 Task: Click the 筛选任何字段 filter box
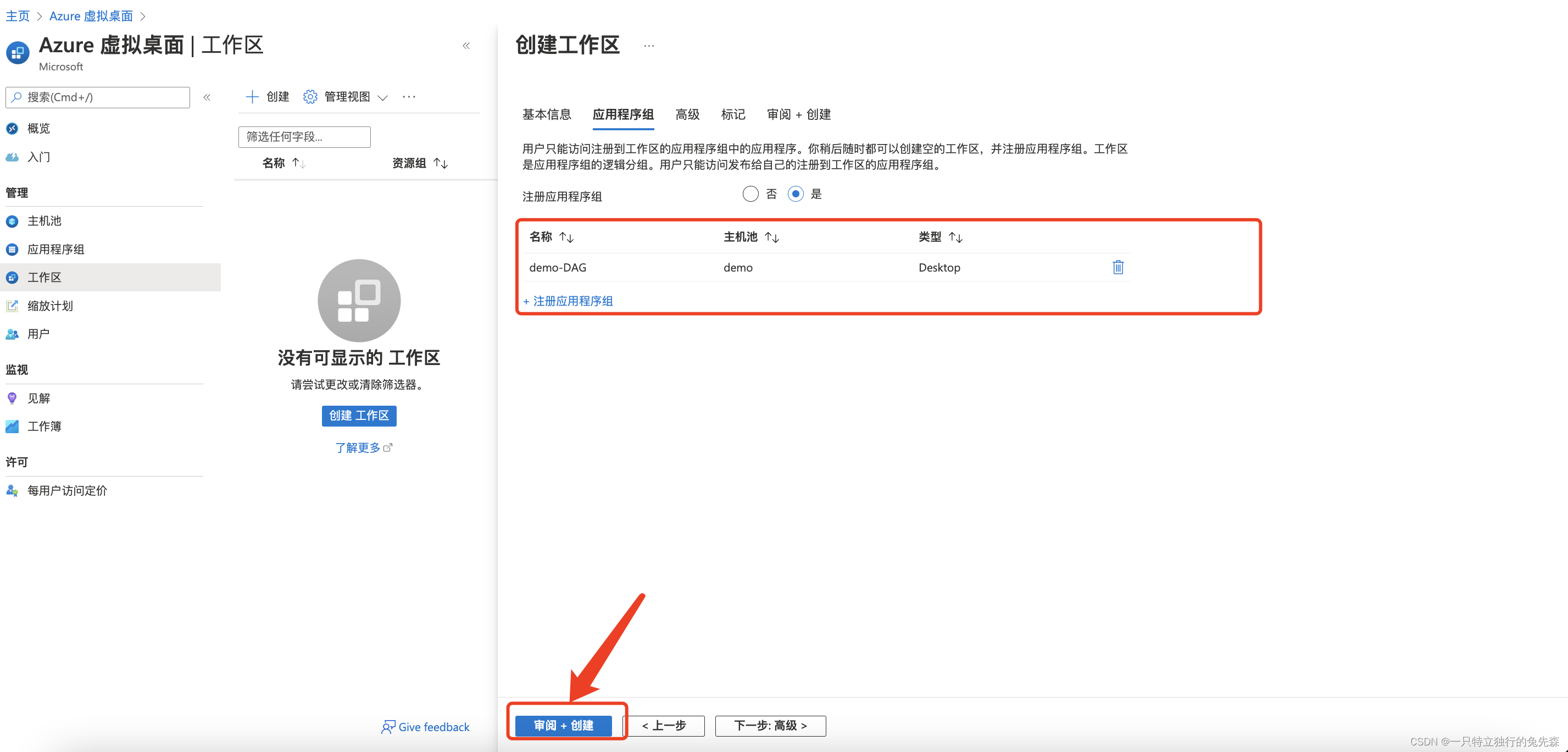[x=304, y=137]
